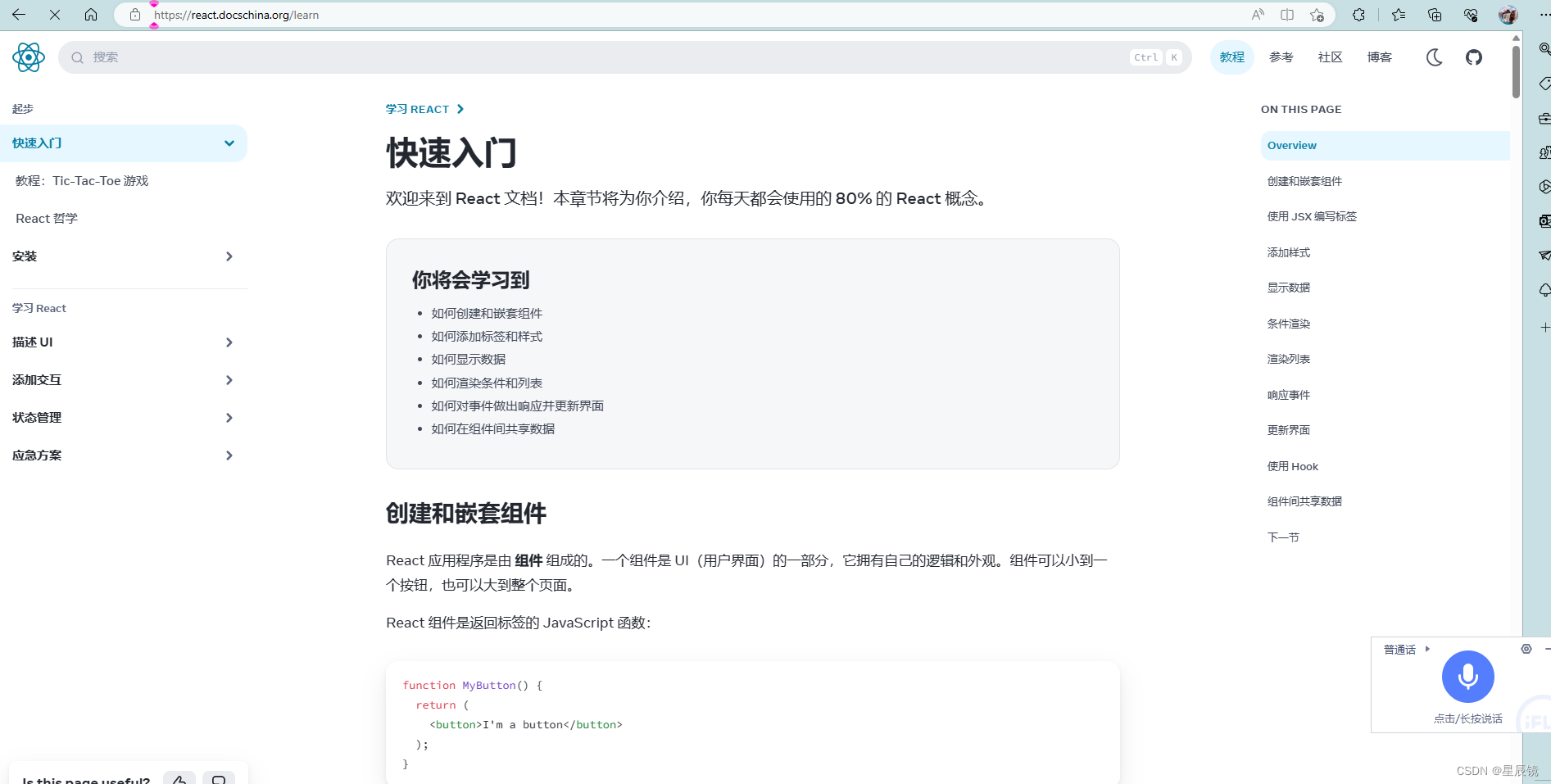Click the React logo

pyautogui.click(x=29, y=57)
